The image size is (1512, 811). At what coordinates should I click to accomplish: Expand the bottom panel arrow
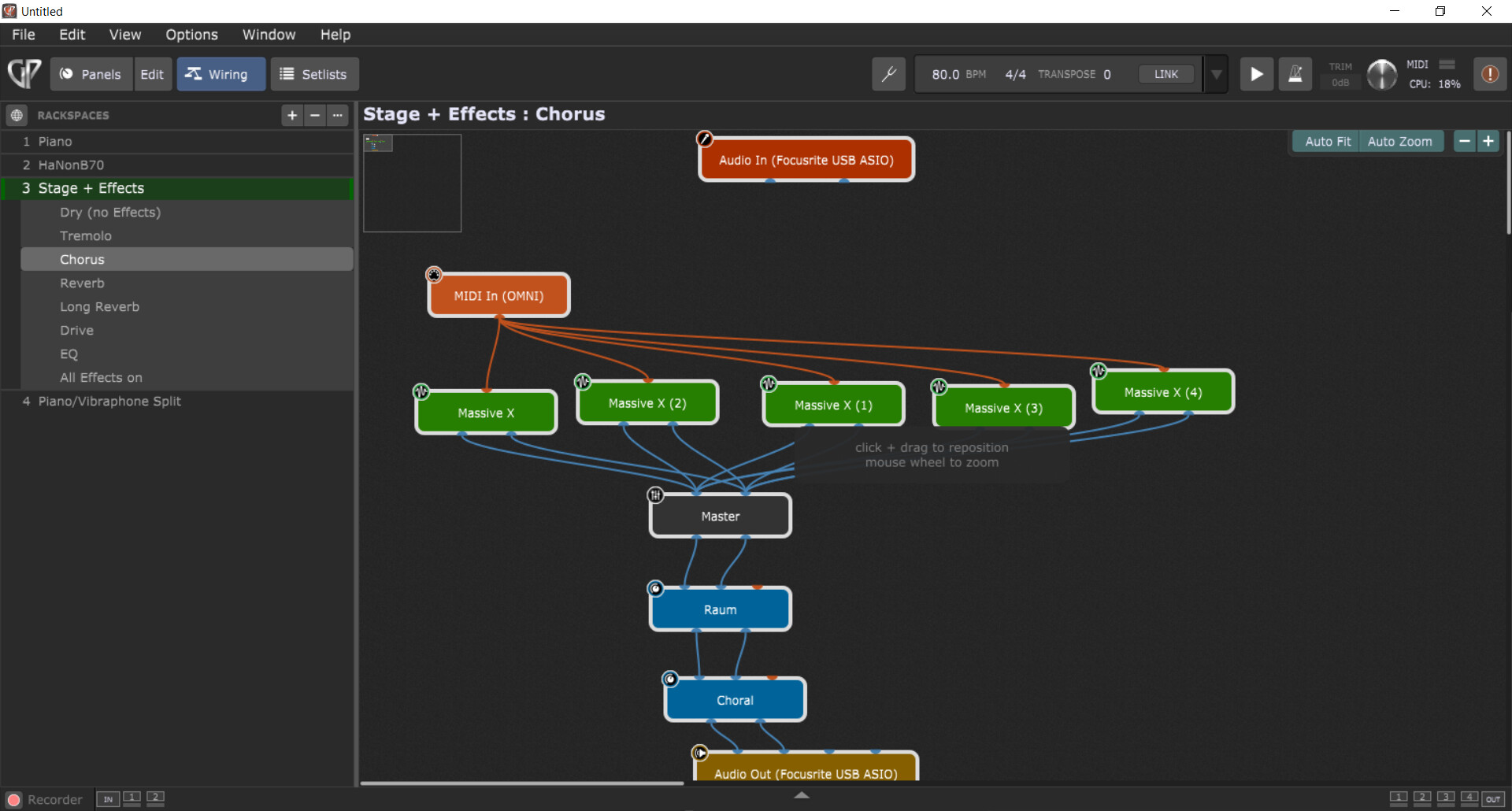(802, 795)
